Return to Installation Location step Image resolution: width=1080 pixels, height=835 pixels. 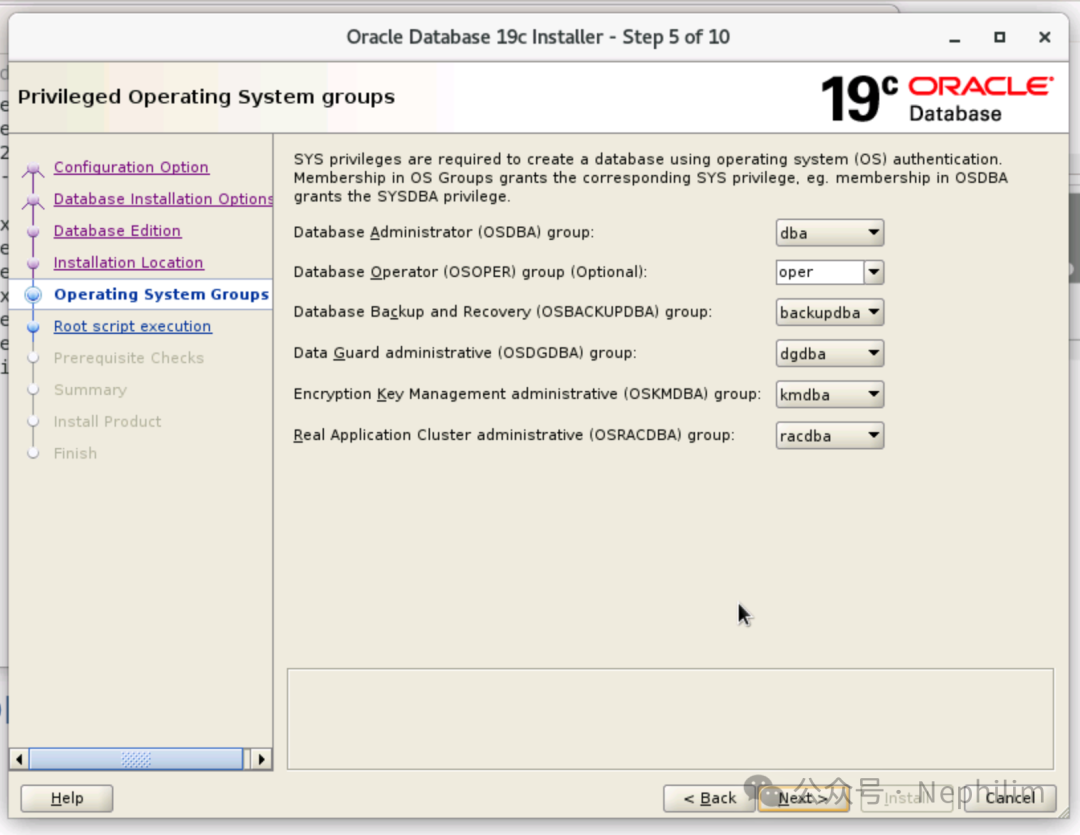coord(128,262)
